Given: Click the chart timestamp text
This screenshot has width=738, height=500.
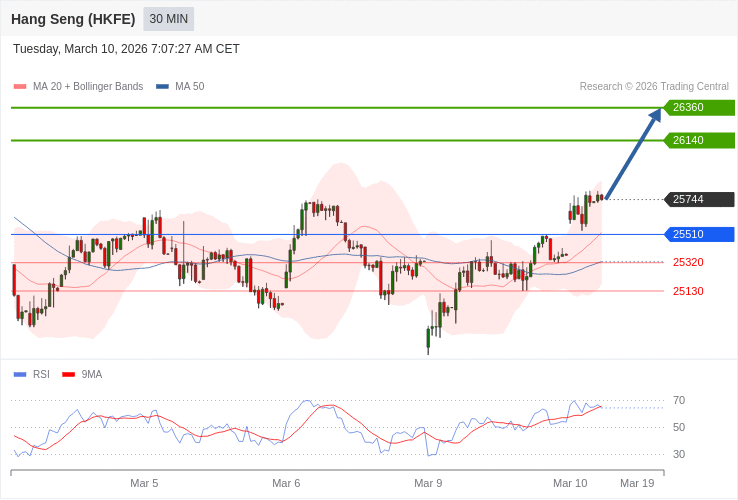Looking at the screenshot, I should [x=126, y=49].
